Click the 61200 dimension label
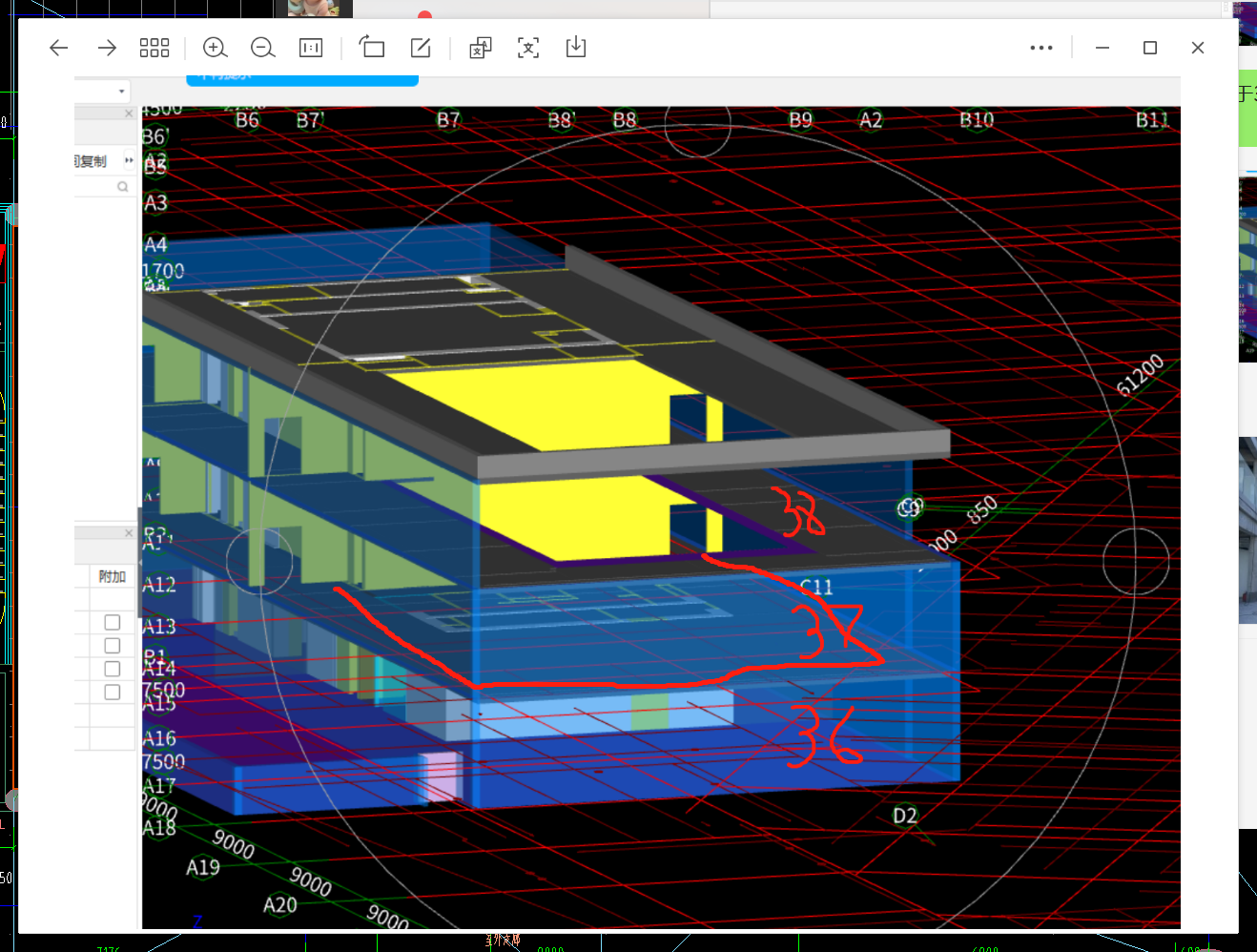This screenshot has width=1257, height=952. [1141, 375]
